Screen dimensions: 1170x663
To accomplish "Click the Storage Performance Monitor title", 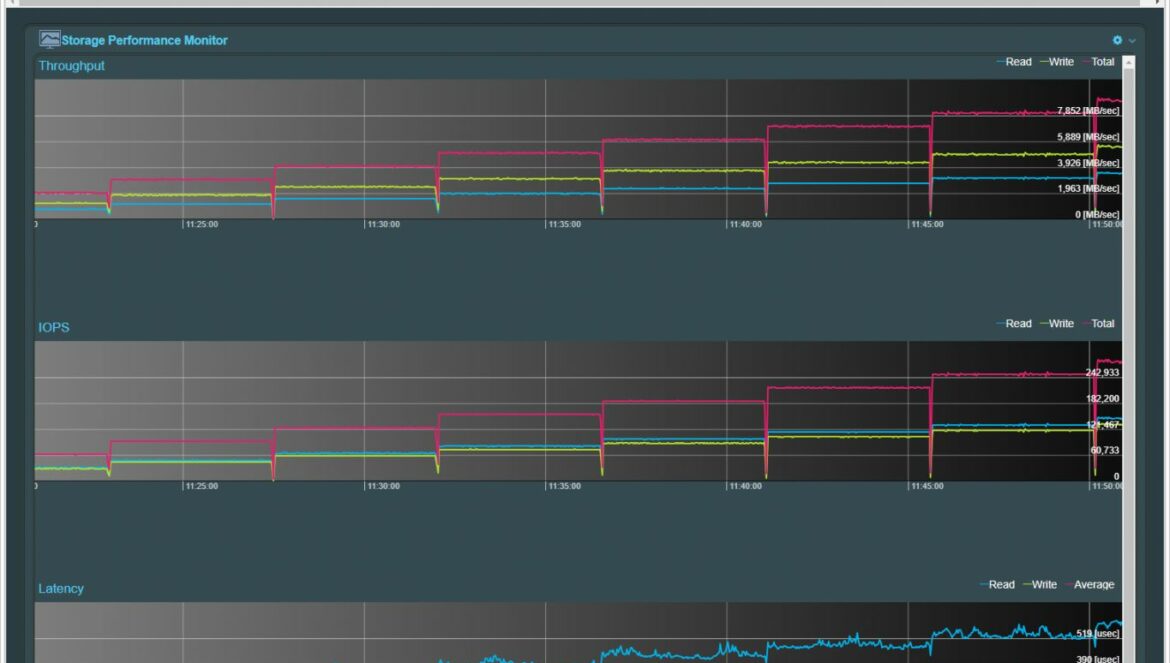I will tap(144, 40).
